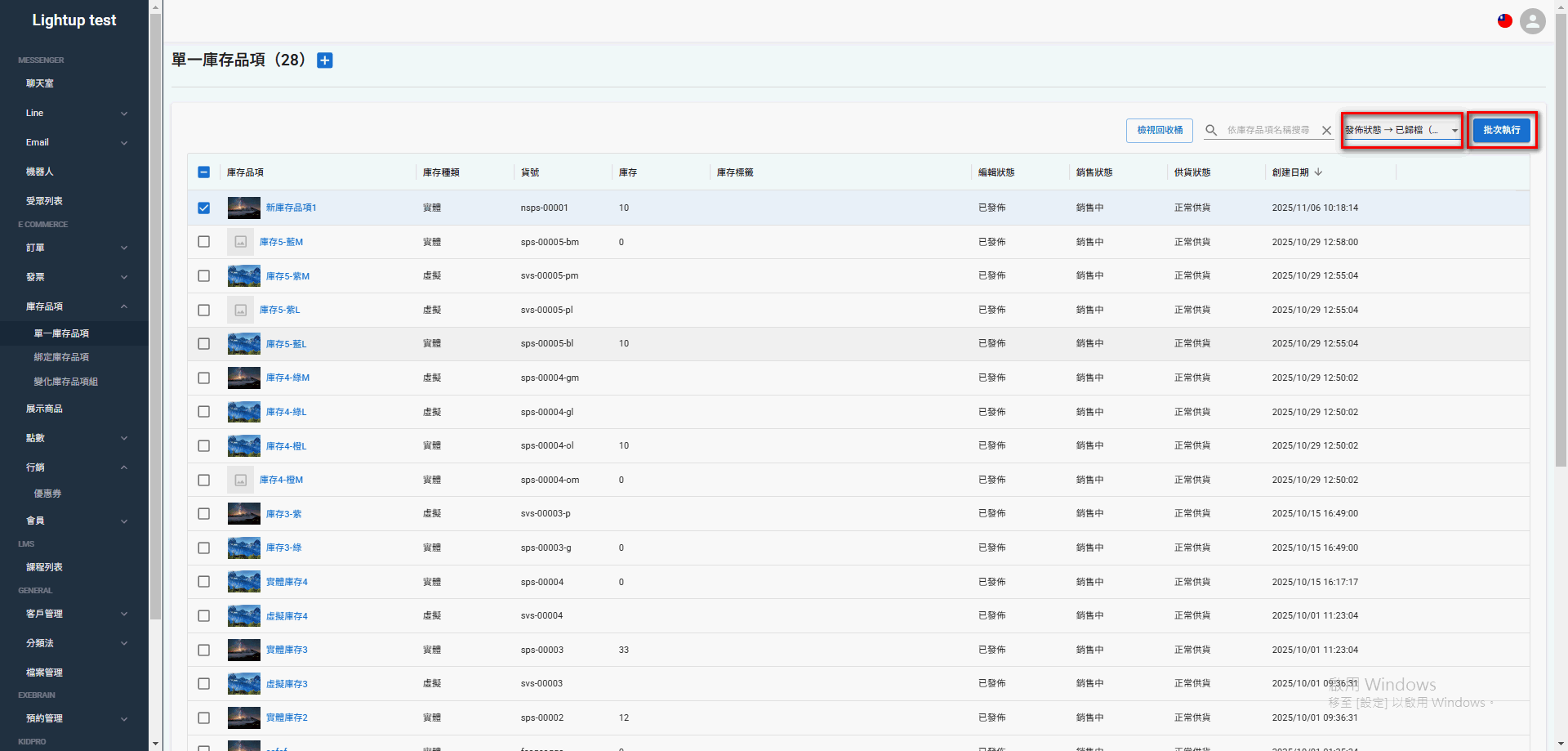Image resolution: width=1568 pixels, height=751 pixels.
Task: Open the 發佈狀態 → 已歸檔 dropdown
Action: click(1400, 129)
